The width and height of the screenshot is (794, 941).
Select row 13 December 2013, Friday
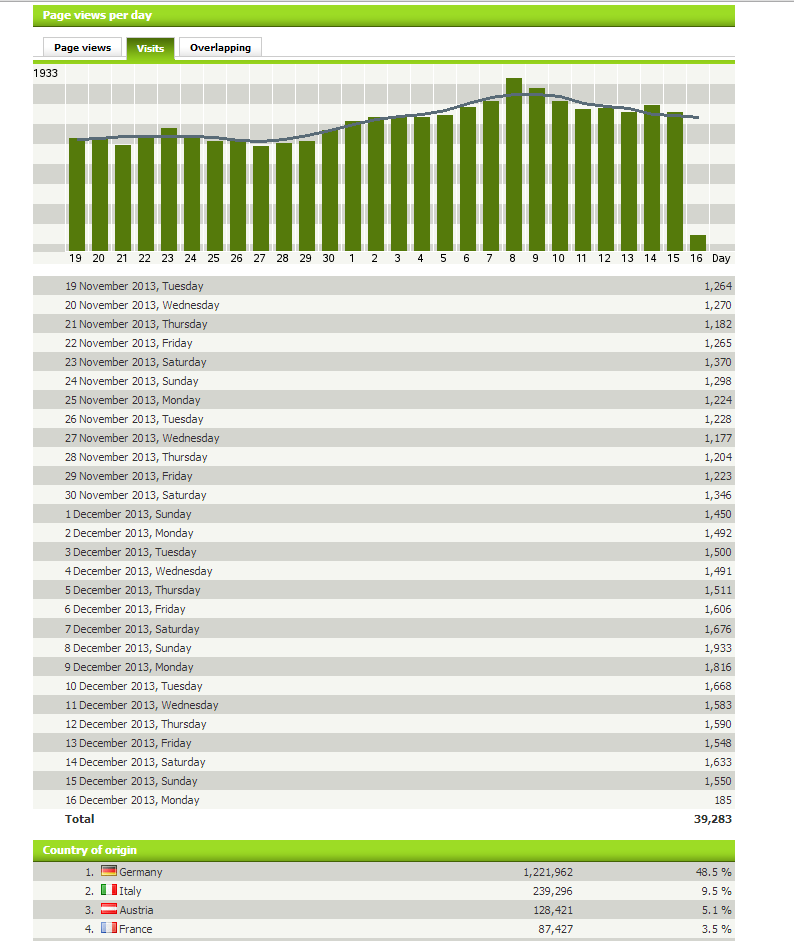[383, 743]
